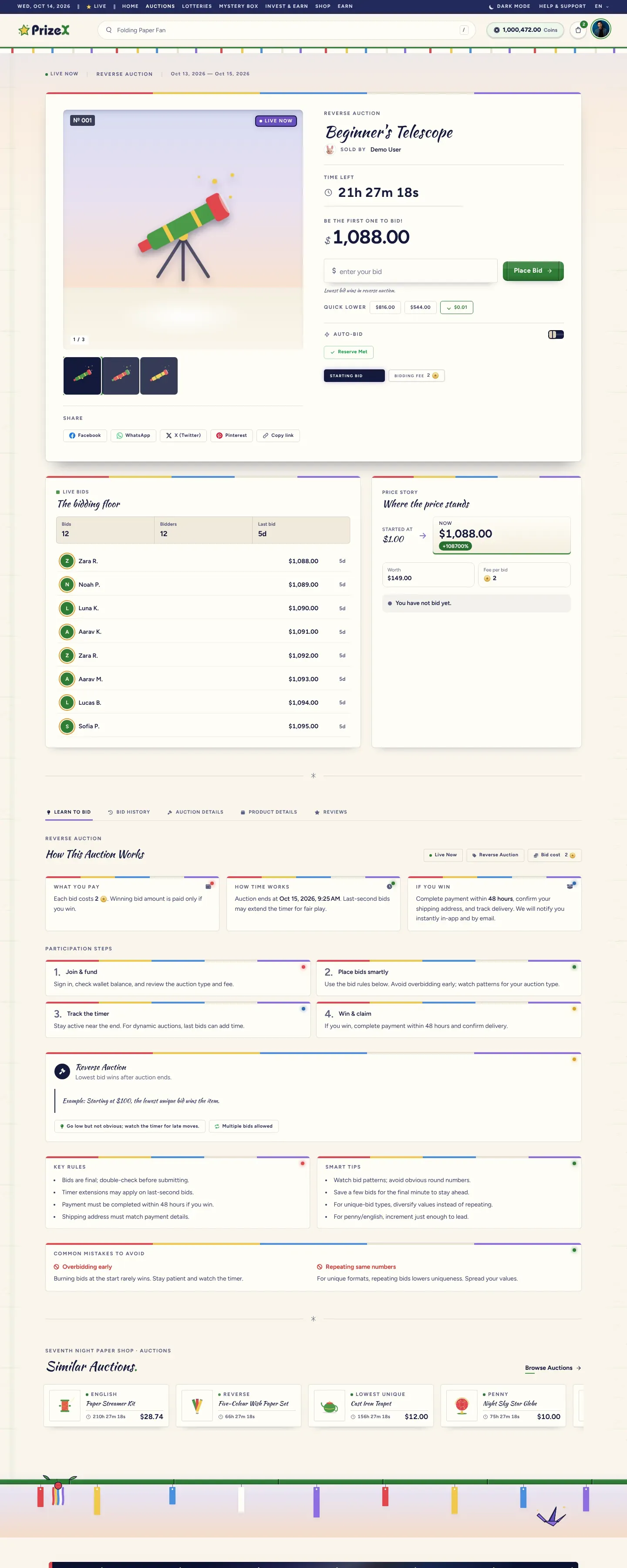Click the search magnifier icon
The height and width of the screenshot is (1568, 627).
click(109, 30)
